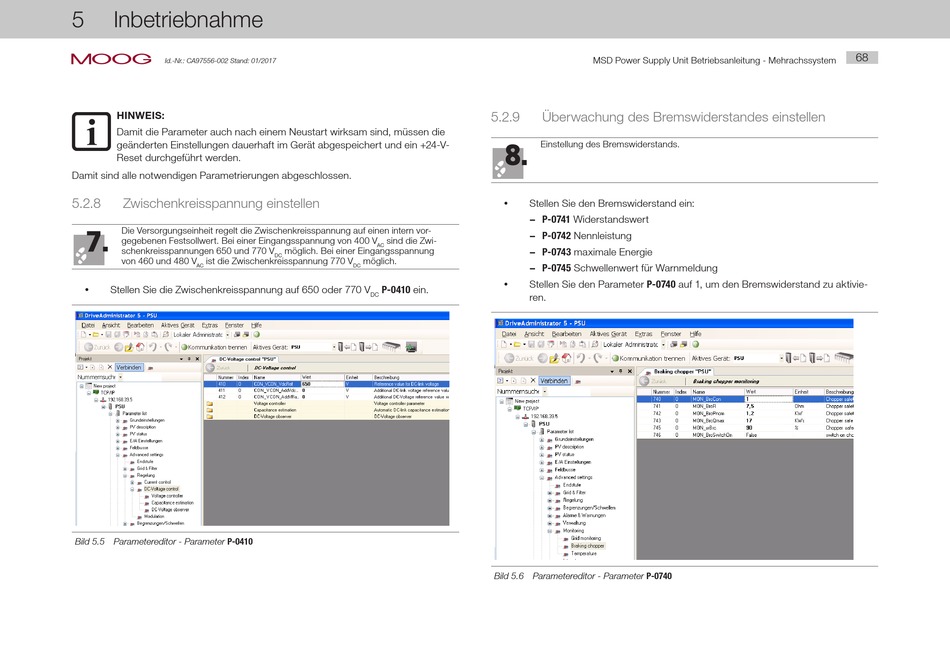
Task: Click home icon in DC-Voltage control window toolbar
Action: coord(140,347)
